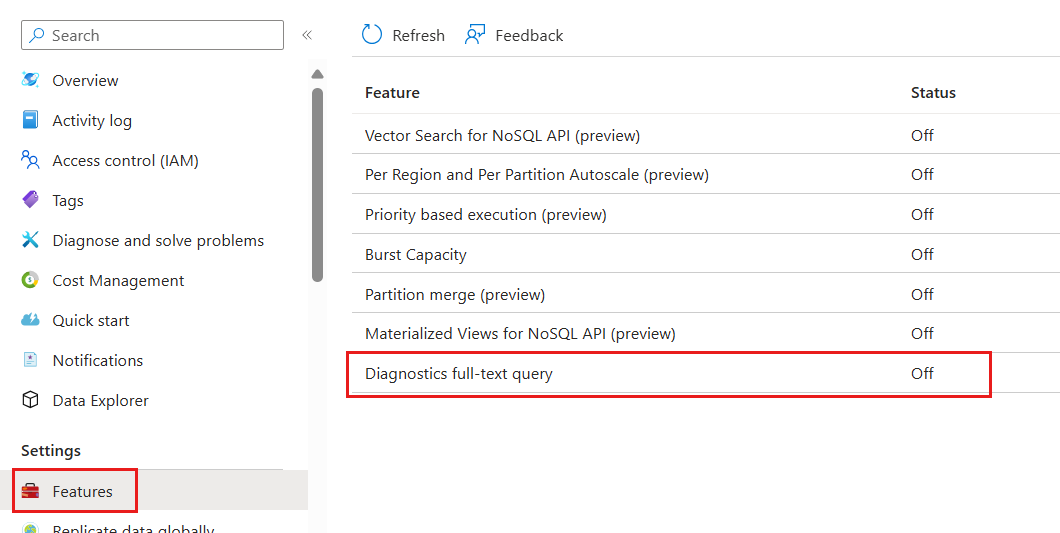1060x533 pixels.
Task: Select the Features menu item
Action: [82, 491]
